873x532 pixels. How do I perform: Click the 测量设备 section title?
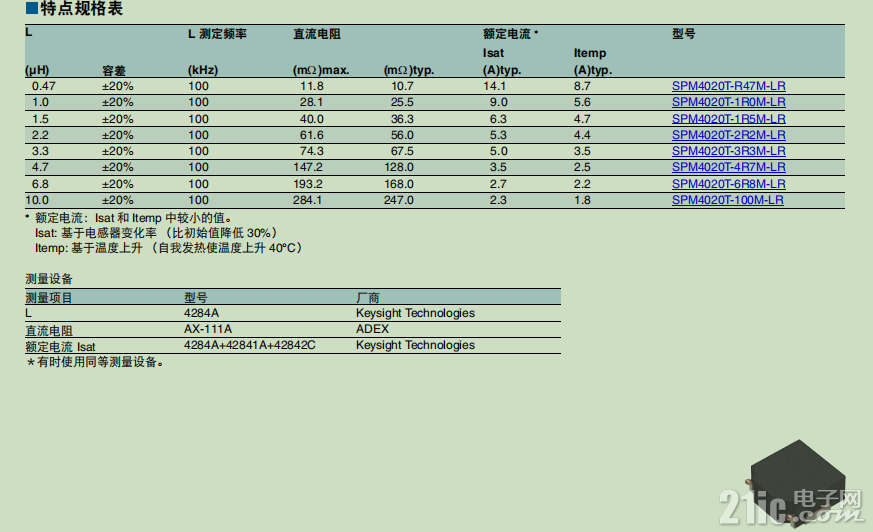(x=49, y=279)
